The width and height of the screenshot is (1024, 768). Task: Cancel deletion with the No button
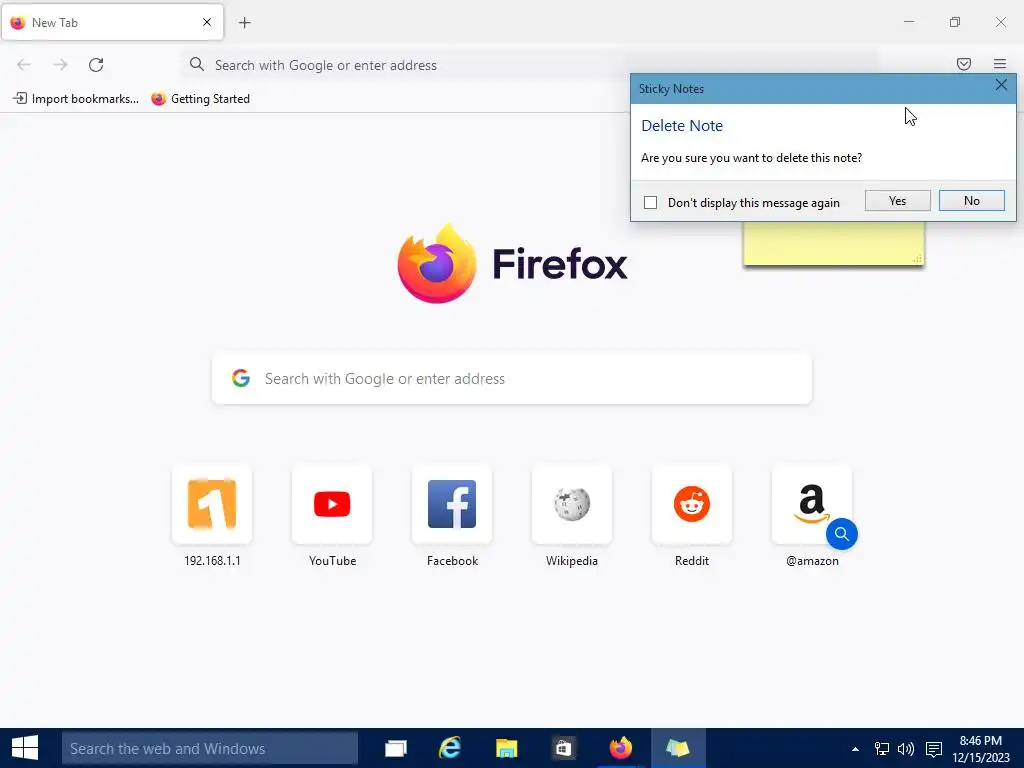tap(971, 200)
